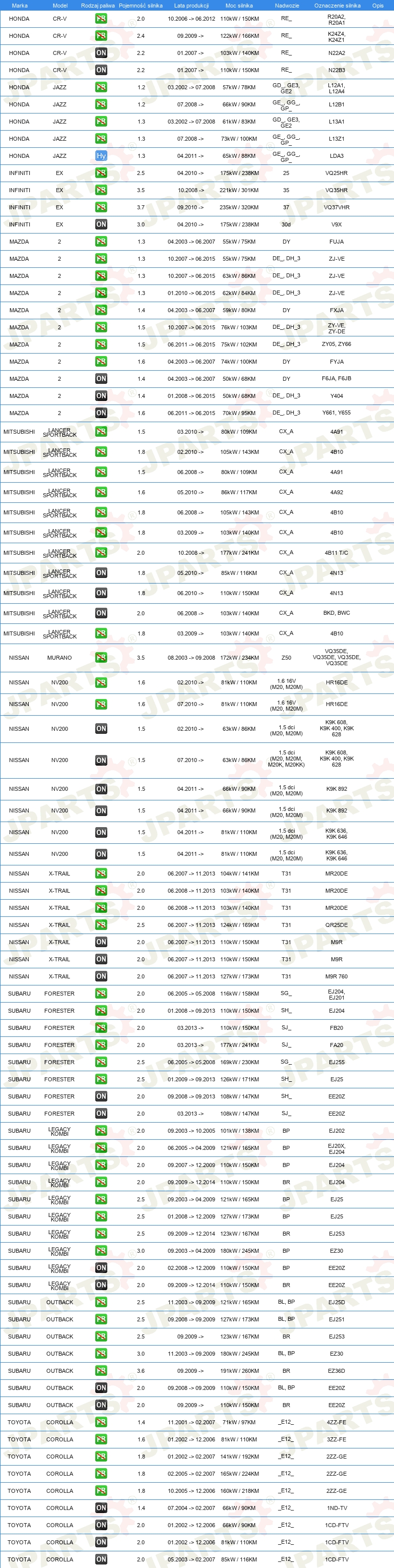Screen dimensions: 394x1568
Task: Select power cell 86kW / 117KM
Action: 239,492
